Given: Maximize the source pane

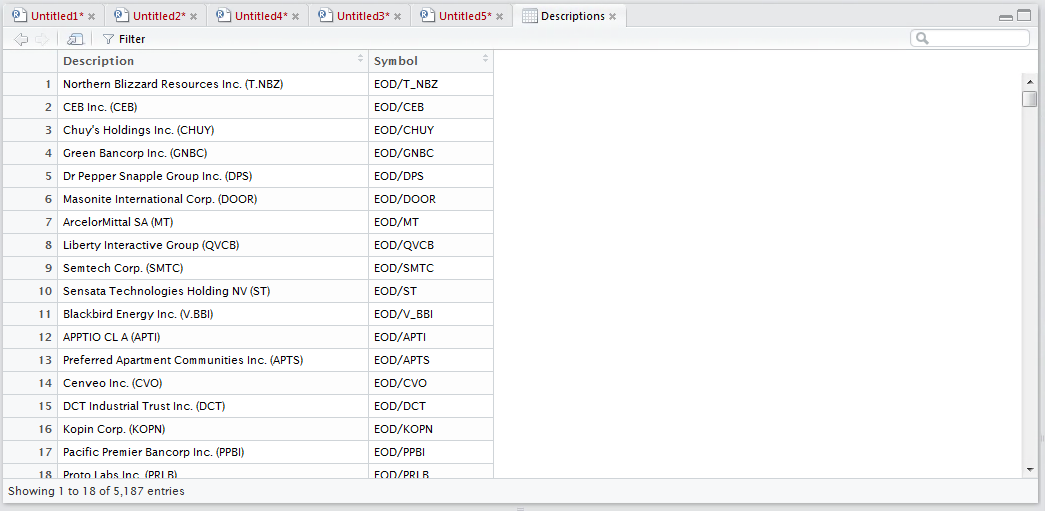Looking at the screenshot, I should (x=1024, y=16).
